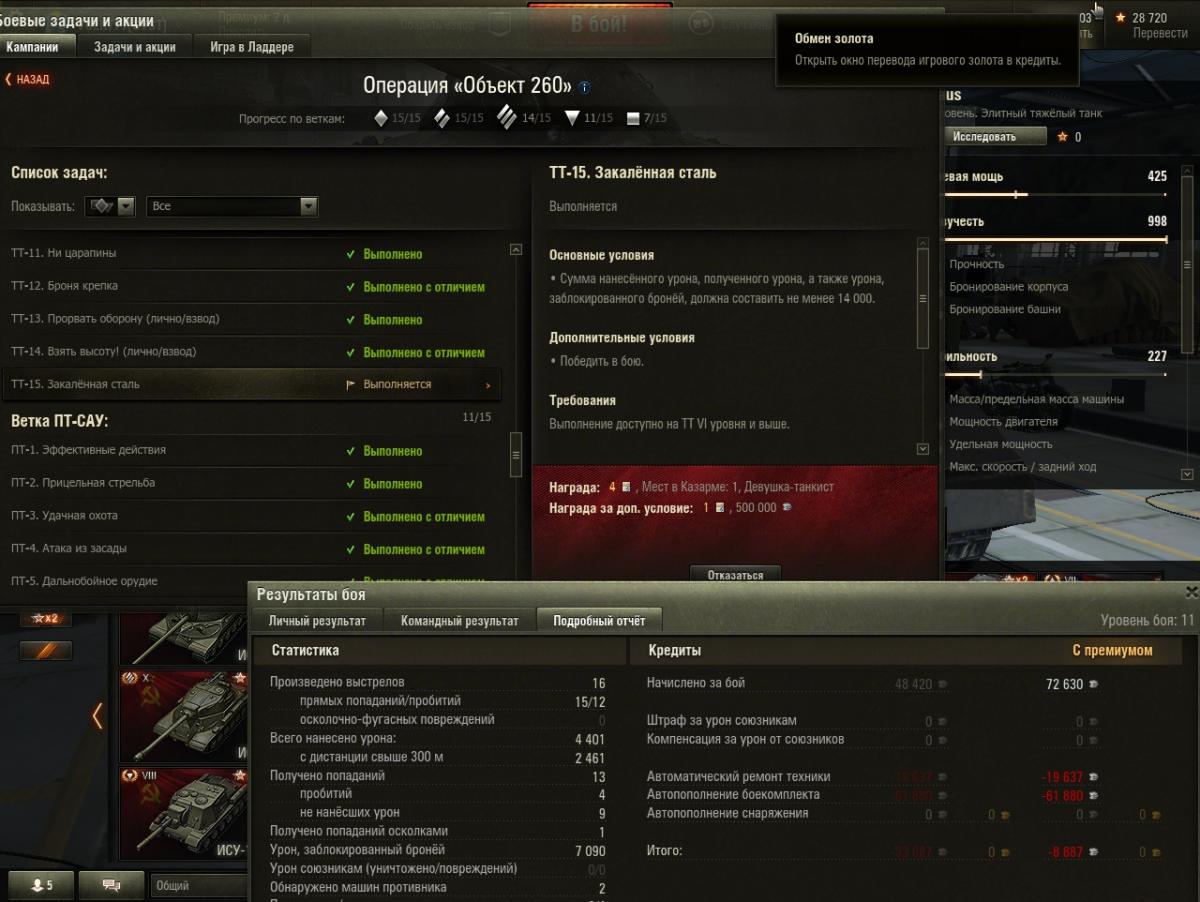Open the chat channels speech-bubble icon
Screen dimensions: 1200x902
[x=111, y=885]
